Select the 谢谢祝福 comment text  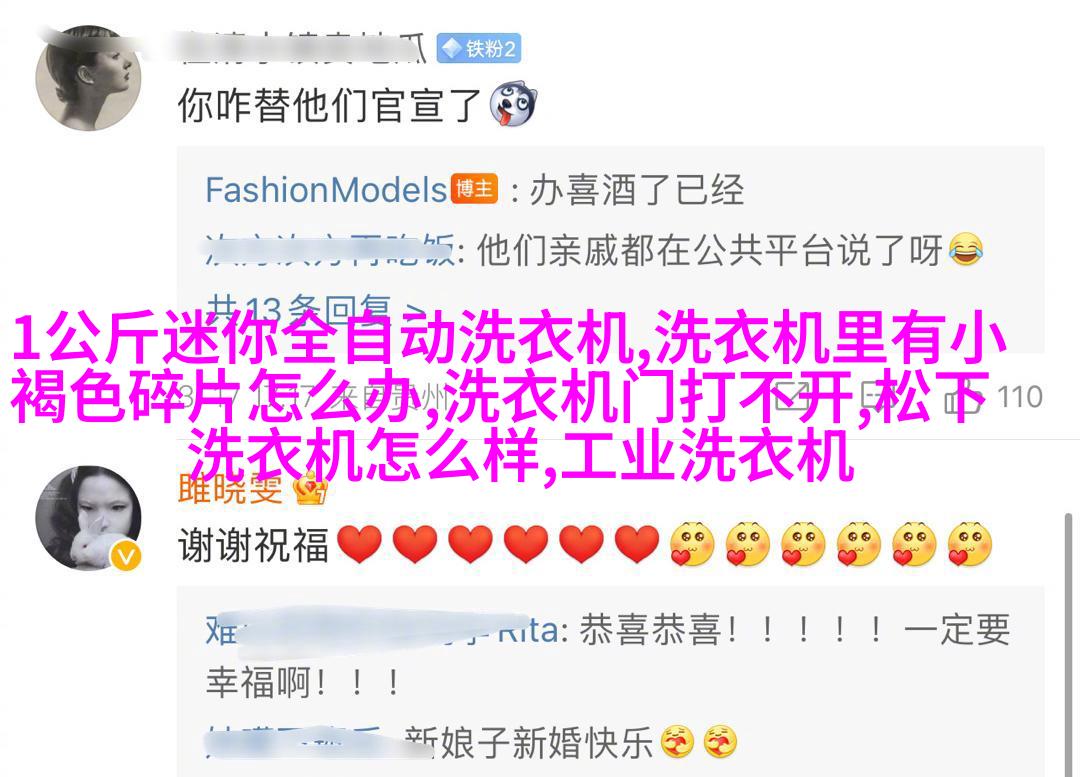pyautogui.click(x=253, y=545)
